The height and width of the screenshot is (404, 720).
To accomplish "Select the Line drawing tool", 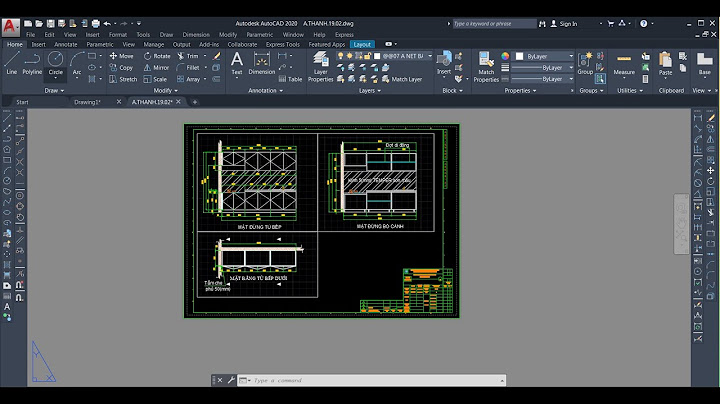I will tap(11, 63).
